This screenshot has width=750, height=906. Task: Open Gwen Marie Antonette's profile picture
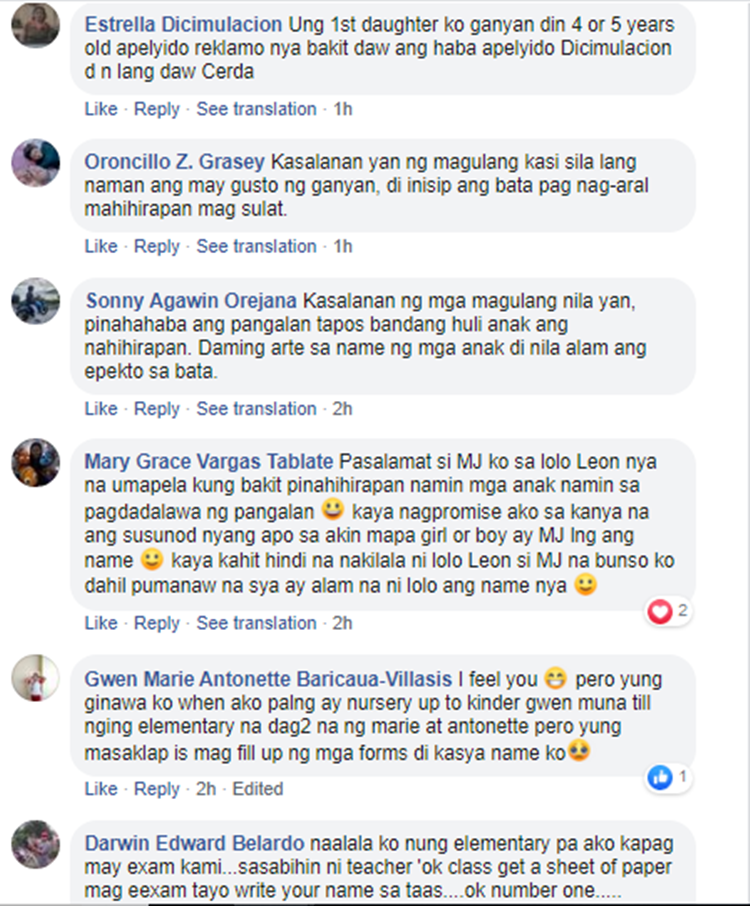[x=35, y=678]
